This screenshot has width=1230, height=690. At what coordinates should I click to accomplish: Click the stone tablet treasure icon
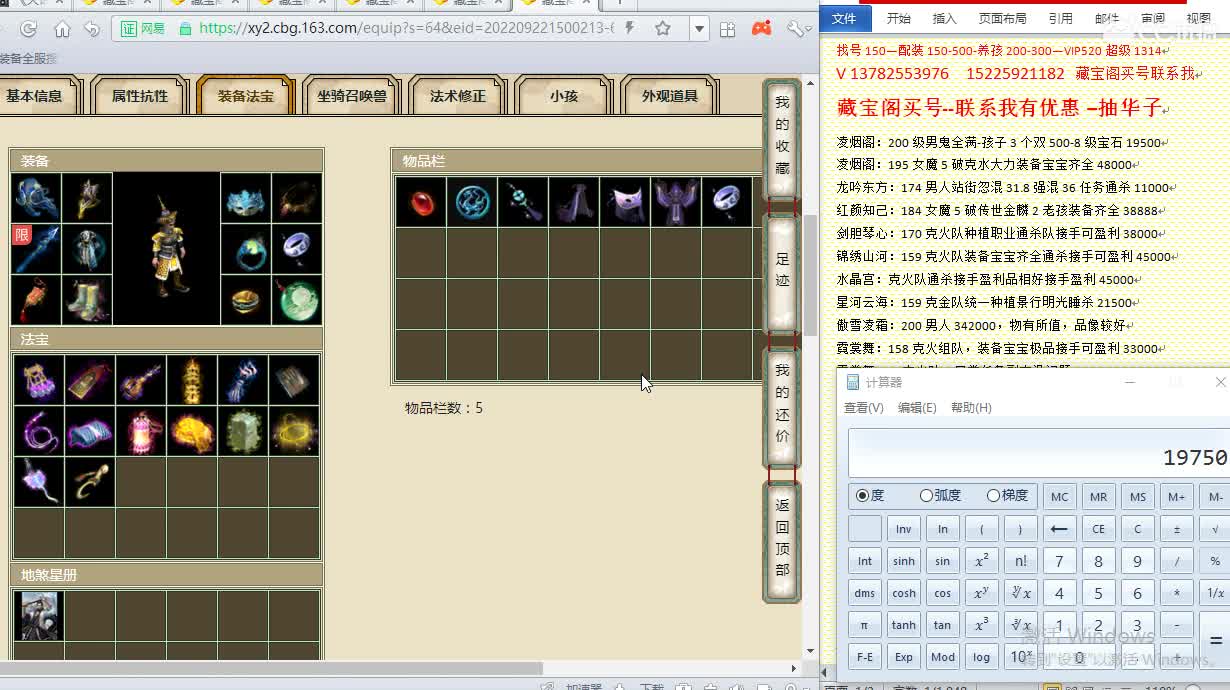click(242, 431)
